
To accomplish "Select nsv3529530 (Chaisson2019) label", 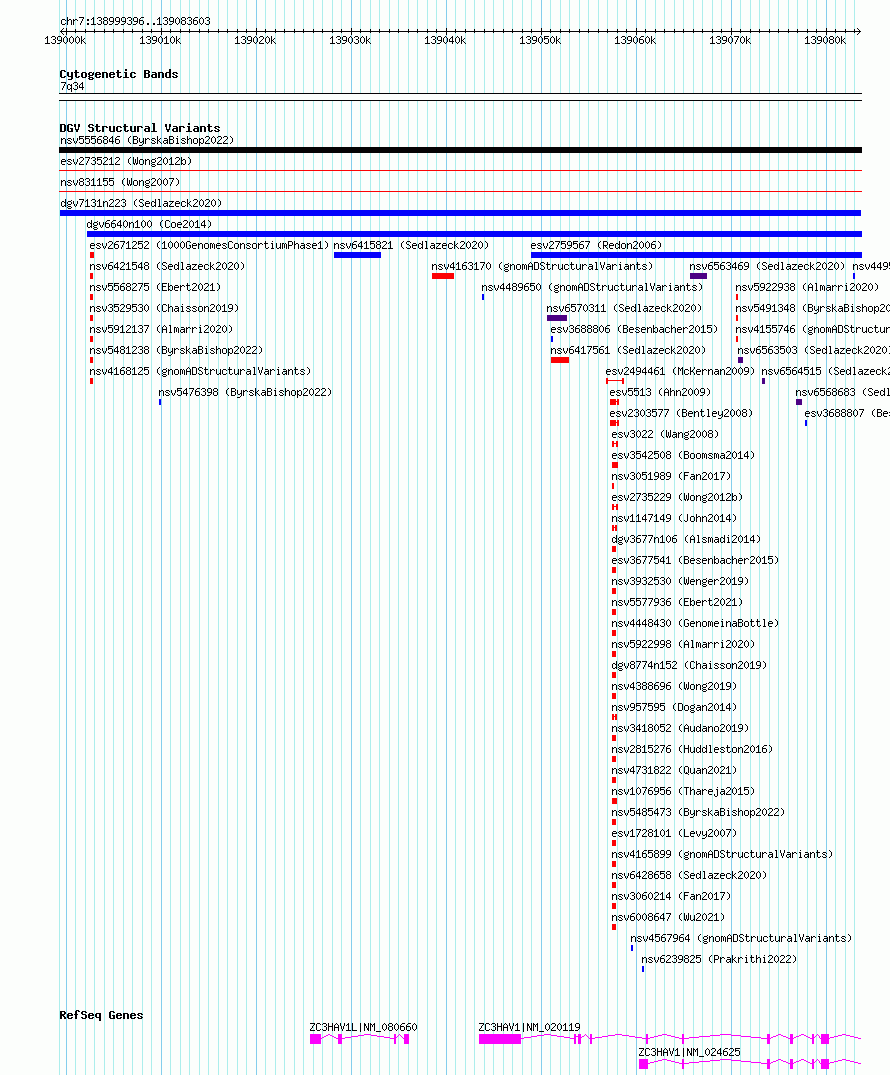I will [164, 309].
